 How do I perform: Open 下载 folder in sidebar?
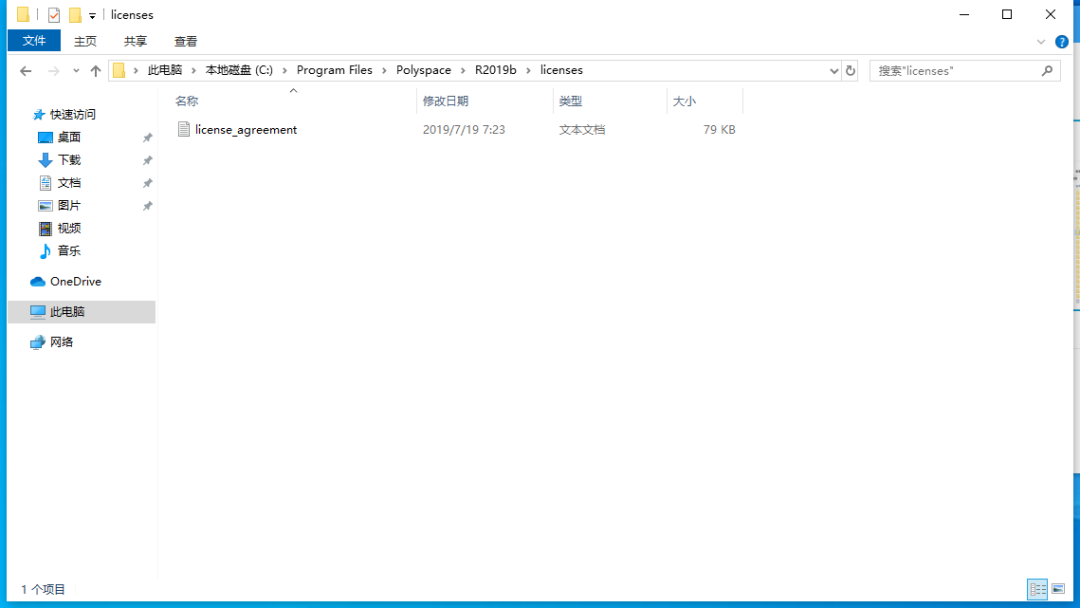pyautogui.click(x=69, y=160)
